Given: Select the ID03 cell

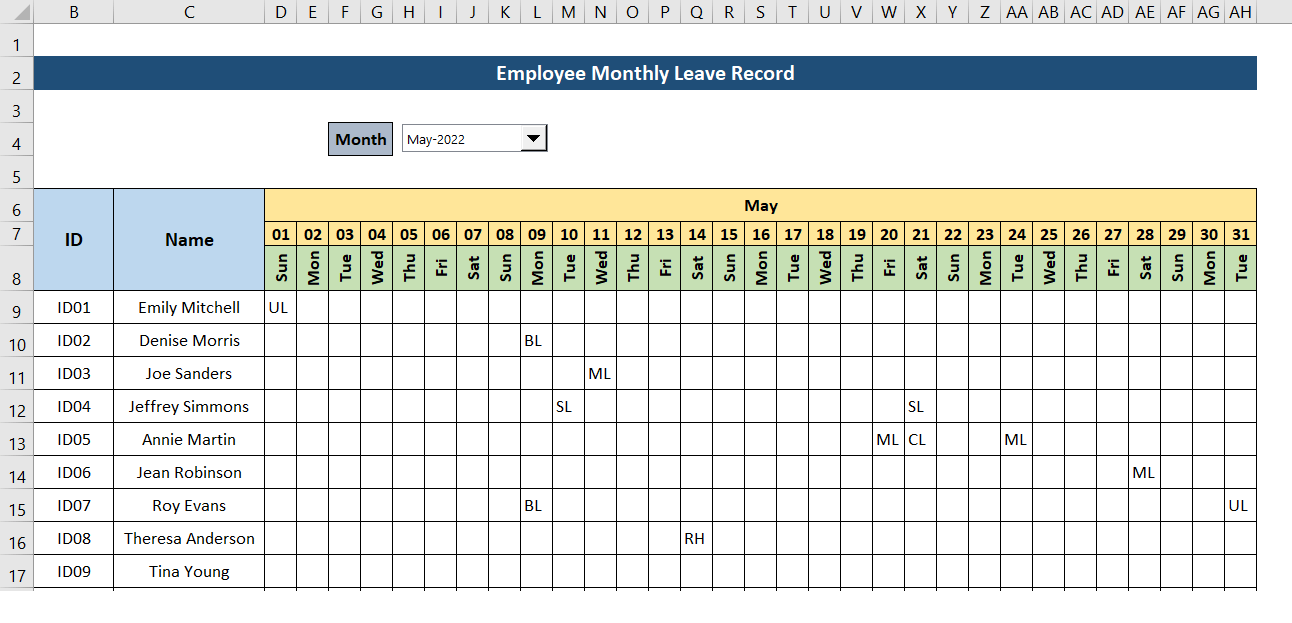Looking at the screenshot, I should (x=73, y=373).
